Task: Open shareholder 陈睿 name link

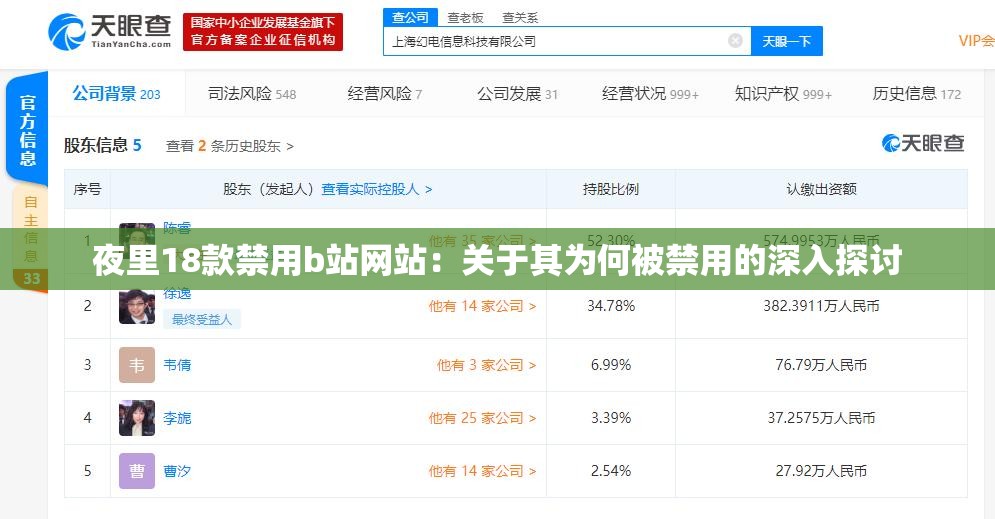Action: coord(177,227)
